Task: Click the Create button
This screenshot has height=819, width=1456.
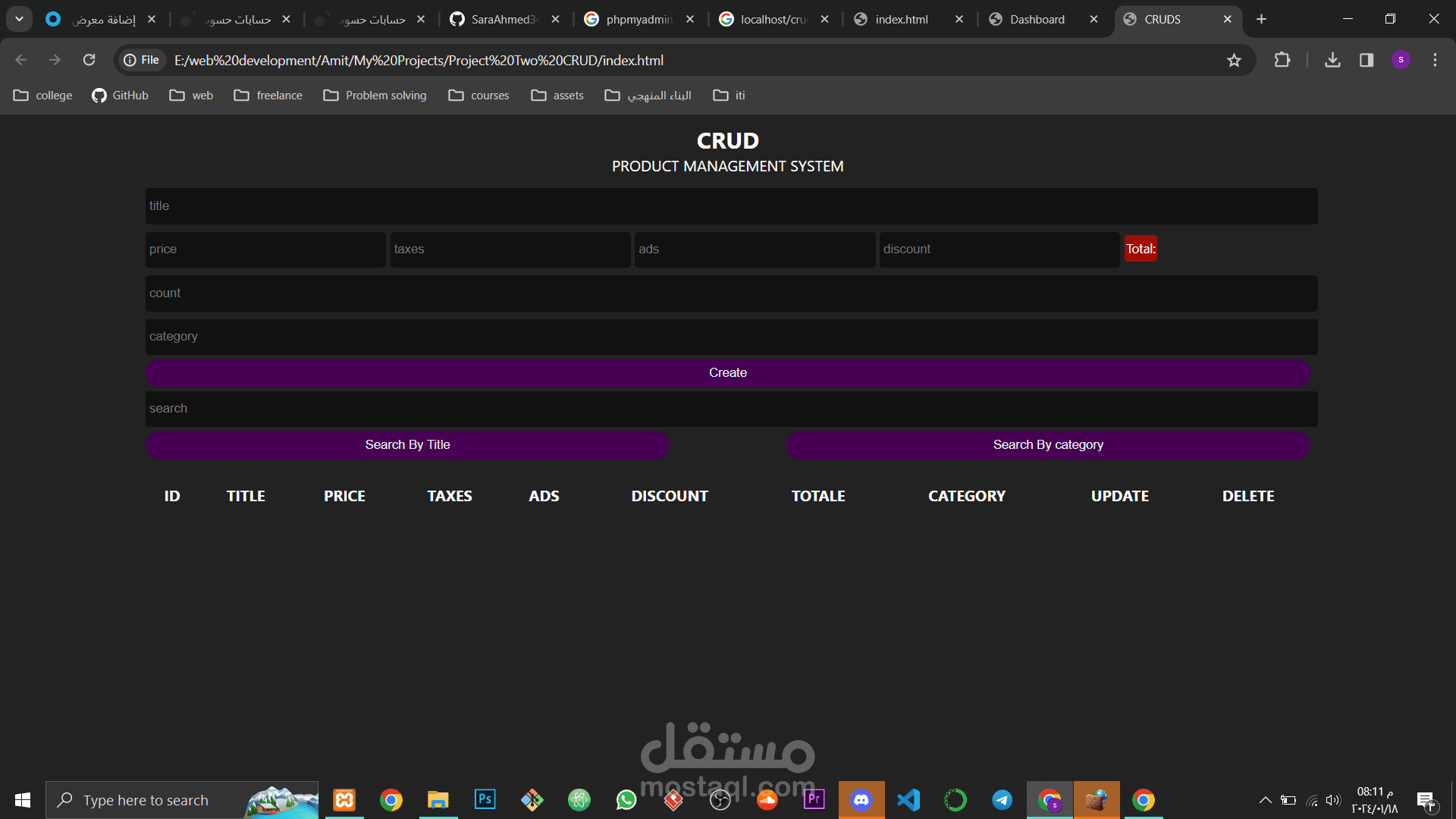Action: (x=727, y=372)
